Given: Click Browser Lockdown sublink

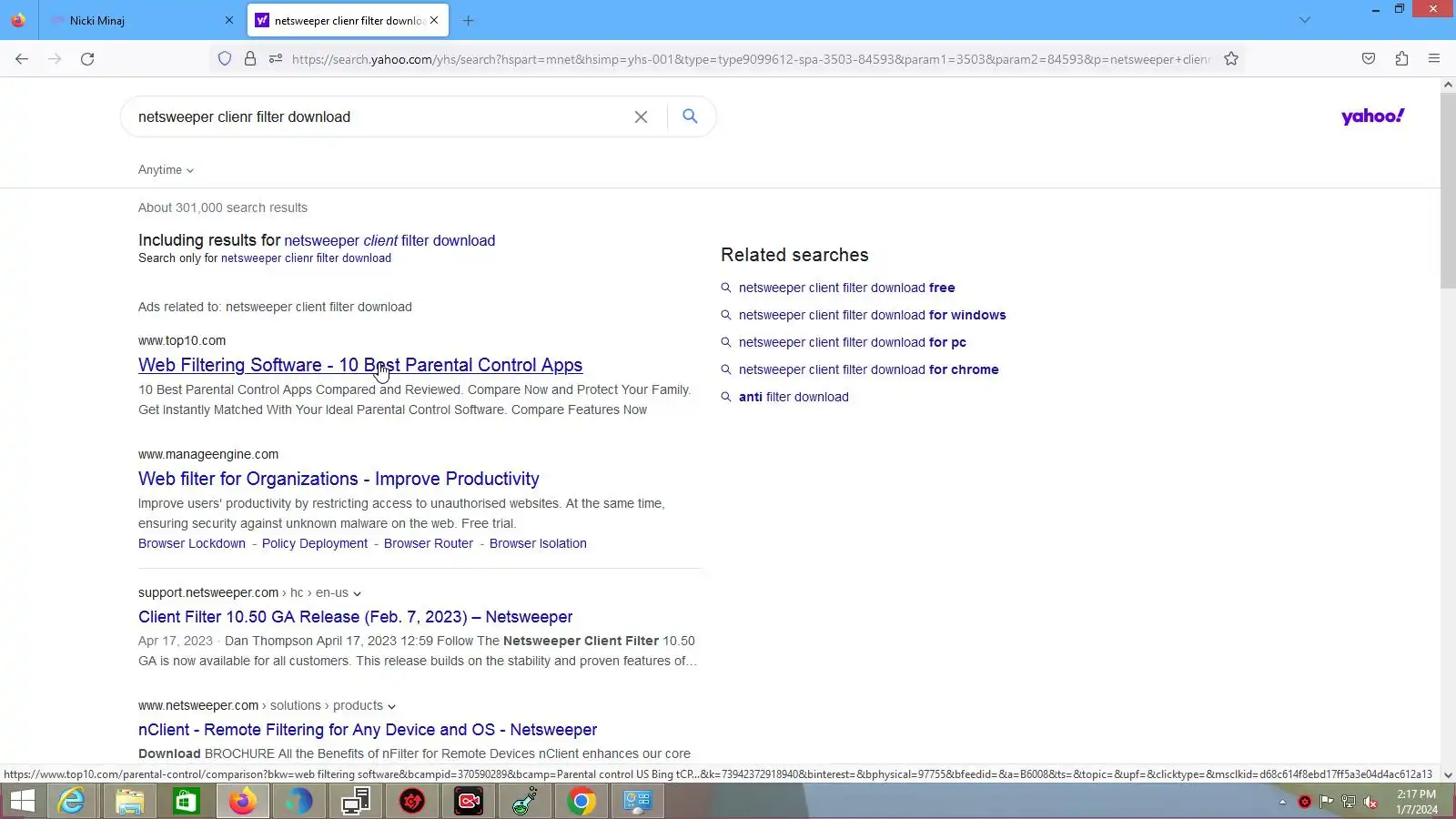Looking at the screenshot, I should [192, 543].
